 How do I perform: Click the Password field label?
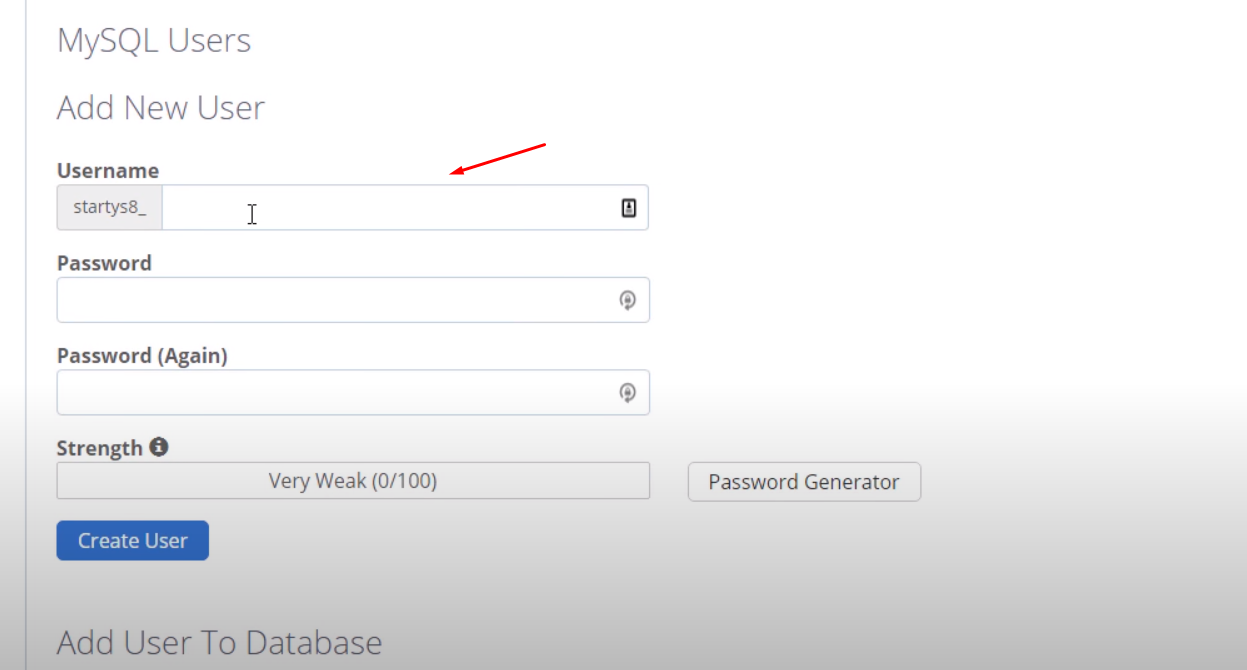[x=104, y=263]
